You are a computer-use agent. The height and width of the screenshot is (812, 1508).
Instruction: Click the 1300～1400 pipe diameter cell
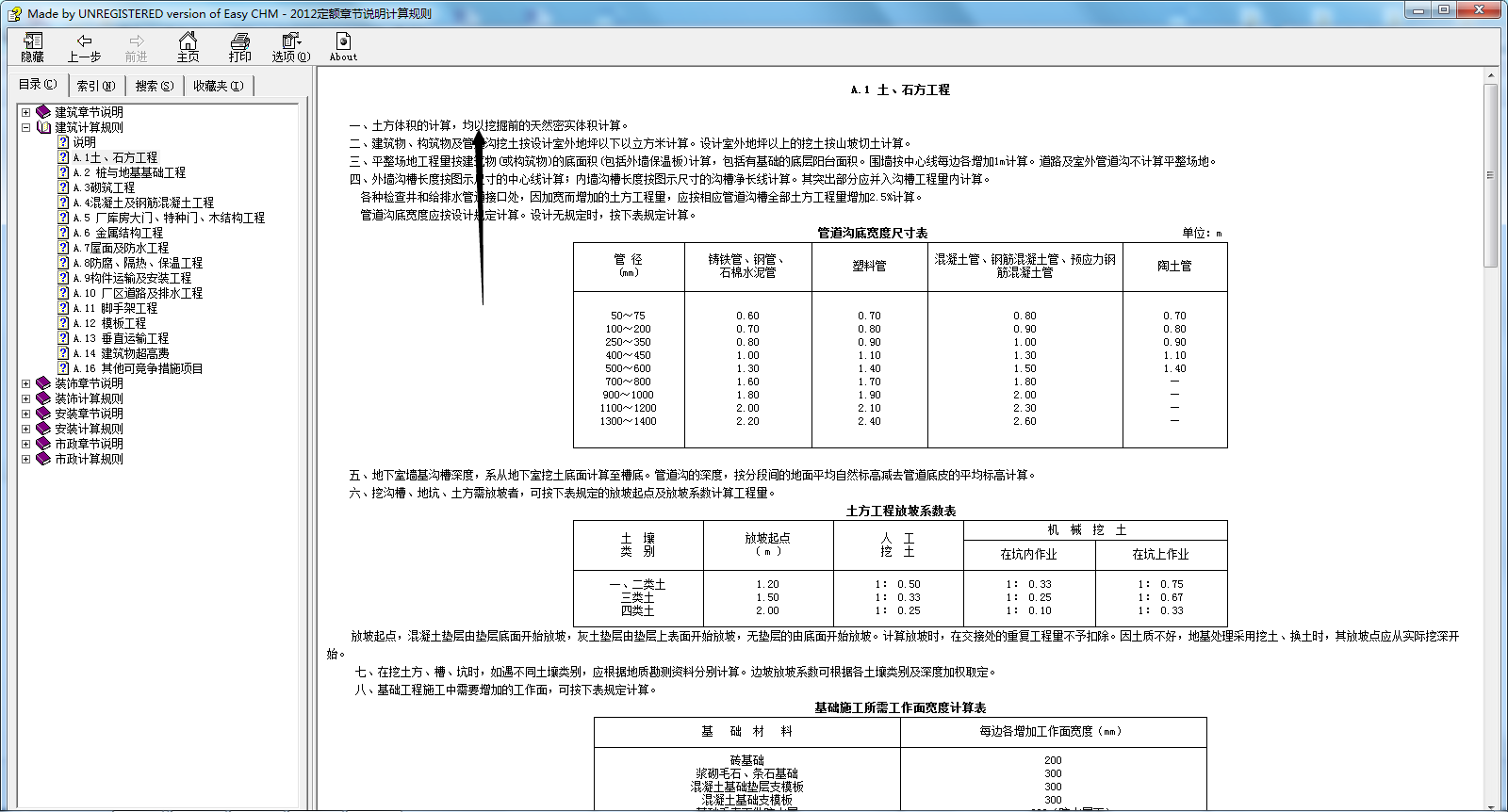point(629,421)
